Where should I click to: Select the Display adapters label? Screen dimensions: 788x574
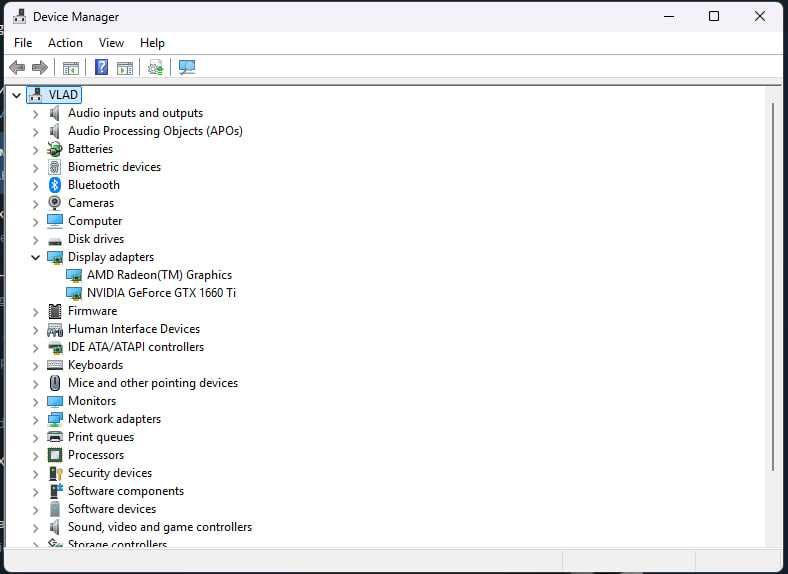(111, 257)
